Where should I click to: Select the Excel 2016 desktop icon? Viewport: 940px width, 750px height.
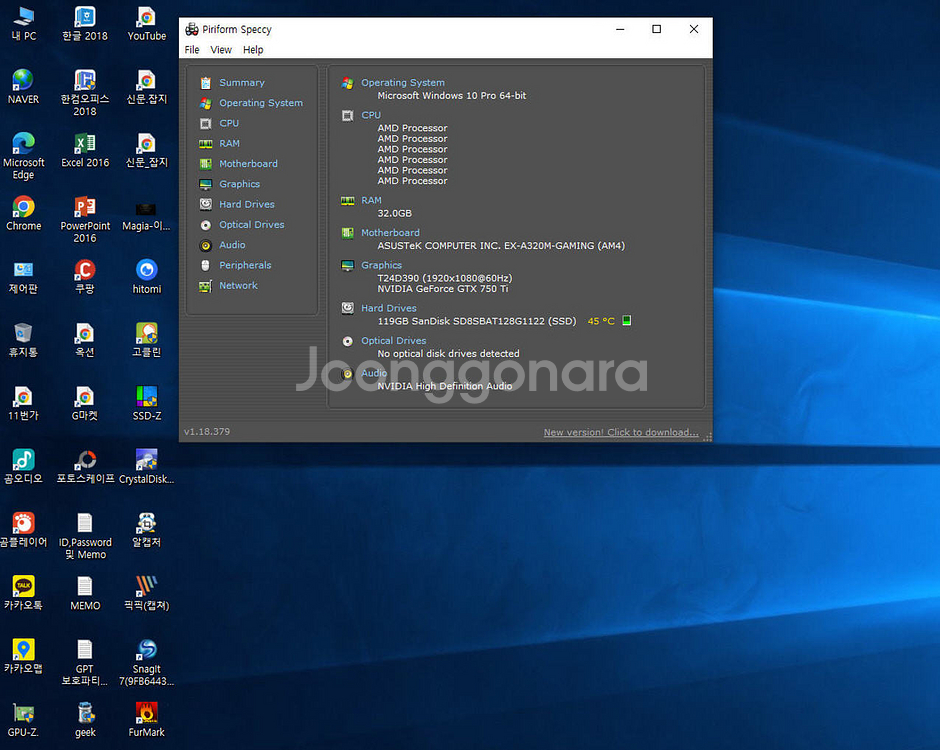click(x=85, y=151)
